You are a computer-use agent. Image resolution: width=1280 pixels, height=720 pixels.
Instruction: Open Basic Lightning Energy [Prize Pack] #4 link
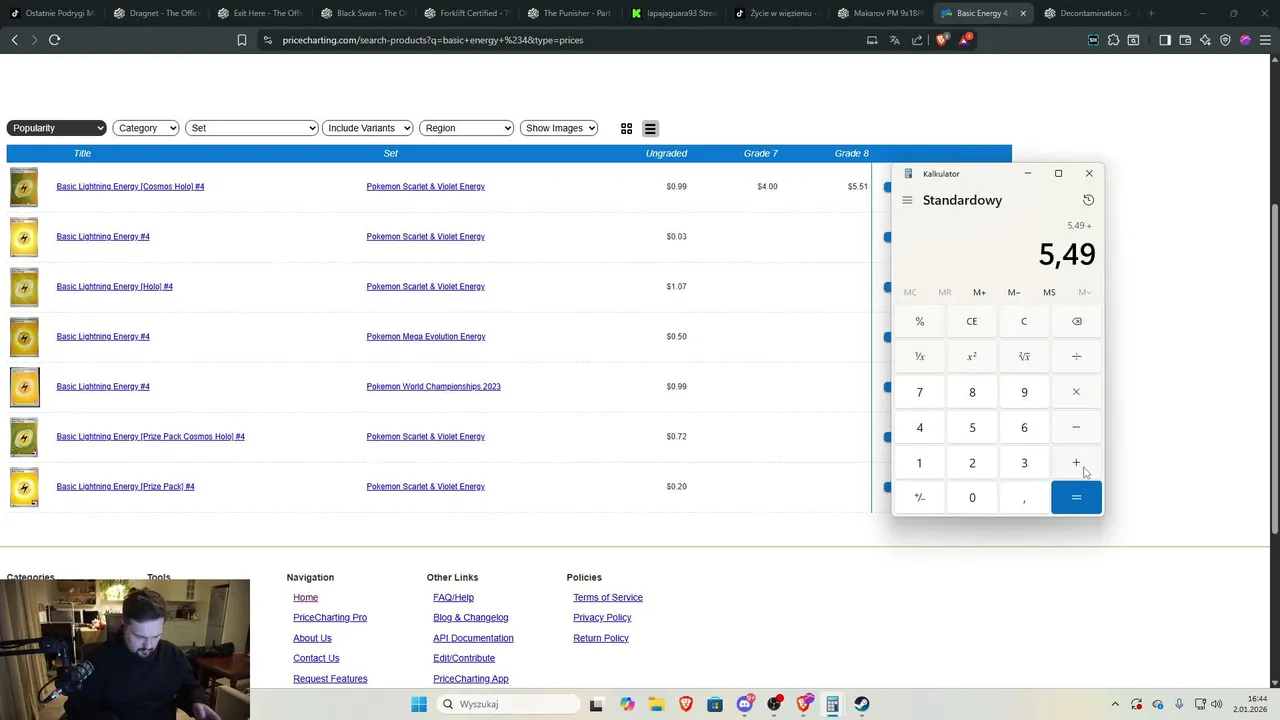125,486
